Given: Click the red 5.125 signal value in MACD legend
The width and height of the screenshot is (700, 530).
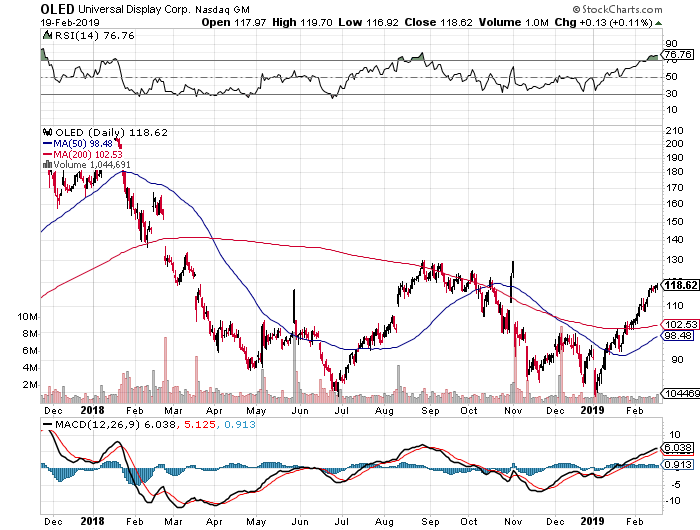Looking at the screenshot, I should (200, 424).
